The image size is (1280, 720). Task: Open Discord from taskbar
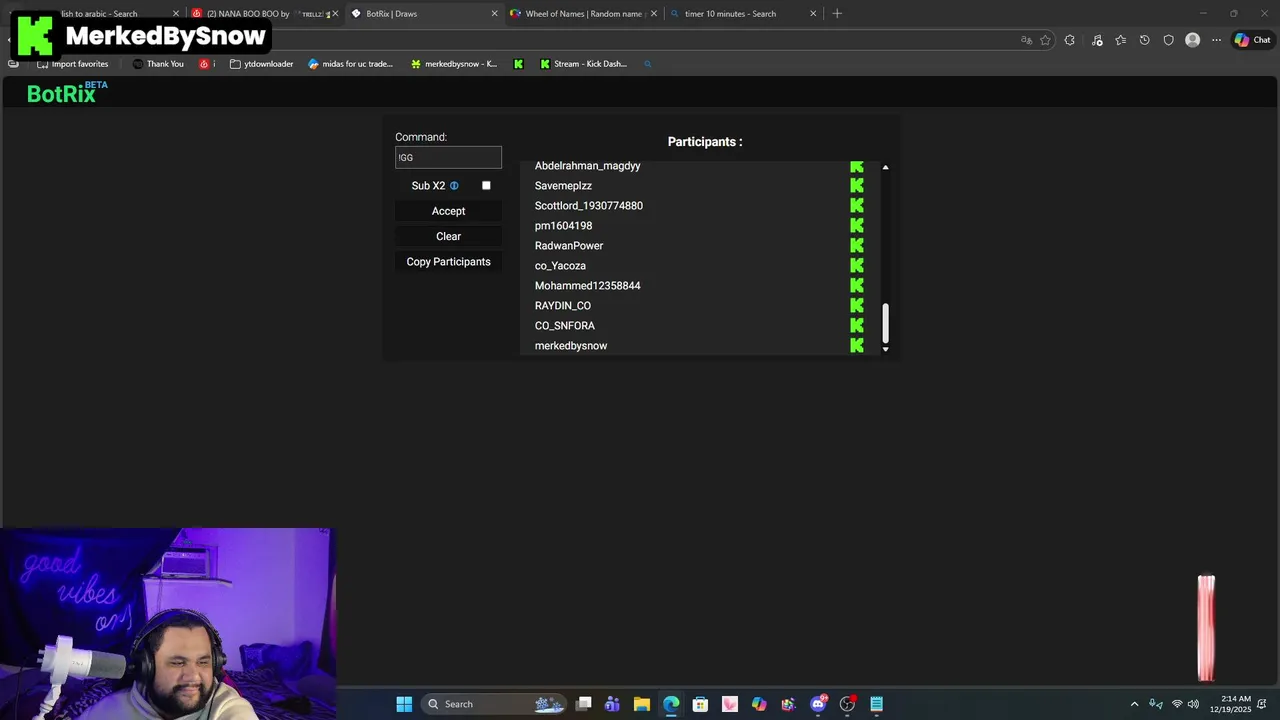[x=818, y=704]
